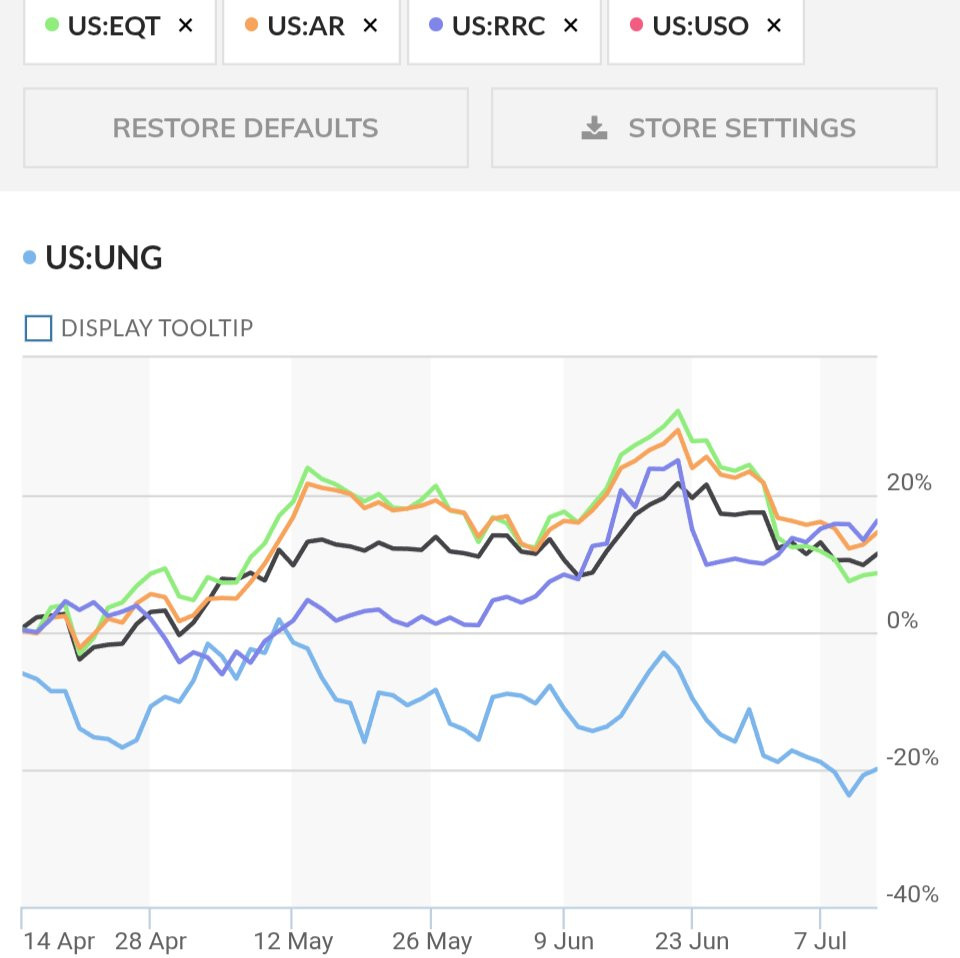This screenshot has height=958, width=960.
Task: Remove the US:EQT ticker chip
Action: point(185,26)
